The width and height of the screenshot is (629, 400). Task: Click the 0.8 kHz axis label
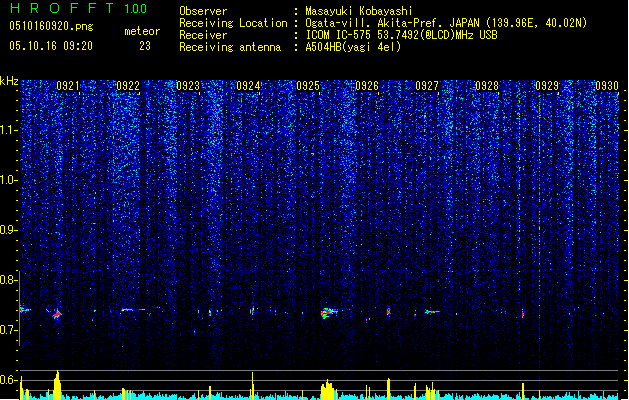click(8, 280)
